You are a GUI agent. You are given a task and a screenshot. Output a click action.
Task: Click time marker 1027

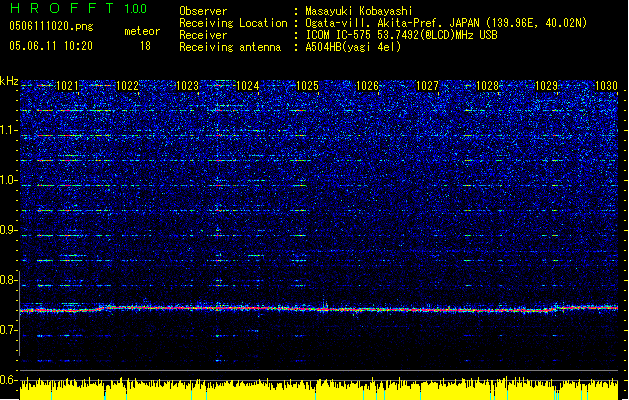click(428, 86)
